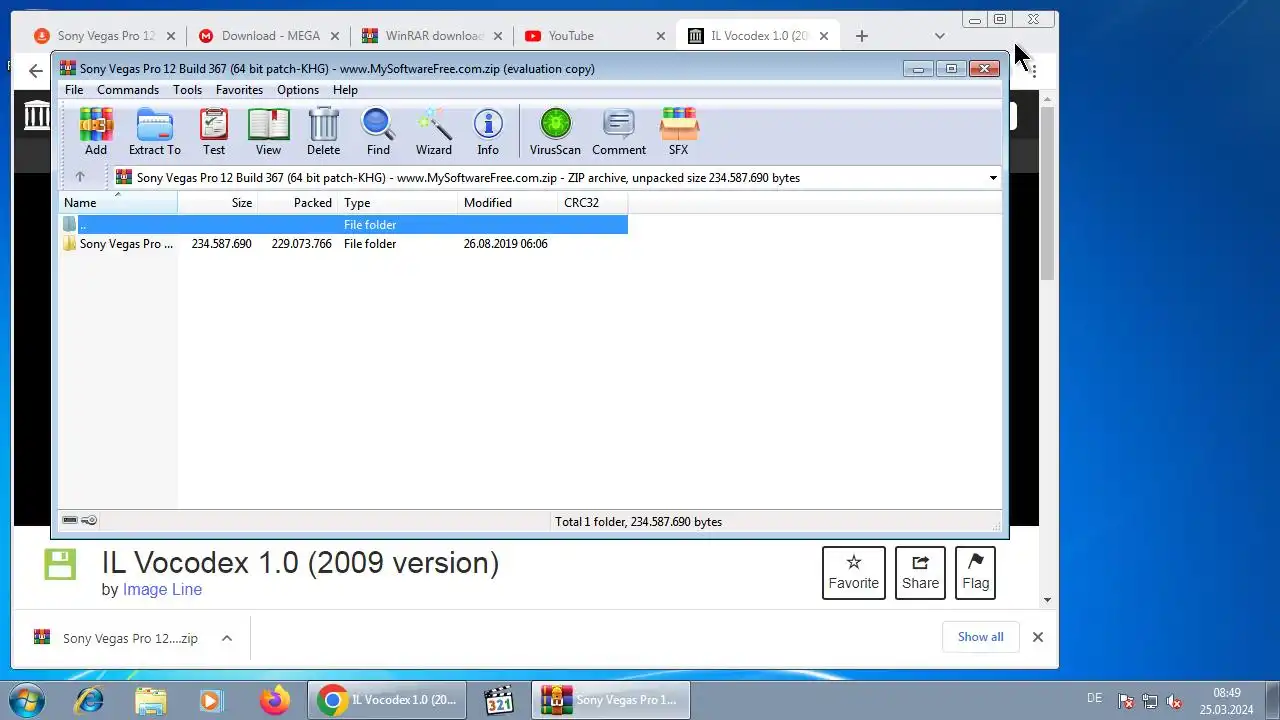Open the Options menu
Image resolution: width=1280 pixels, height=720 pixels.
[298, 90]
